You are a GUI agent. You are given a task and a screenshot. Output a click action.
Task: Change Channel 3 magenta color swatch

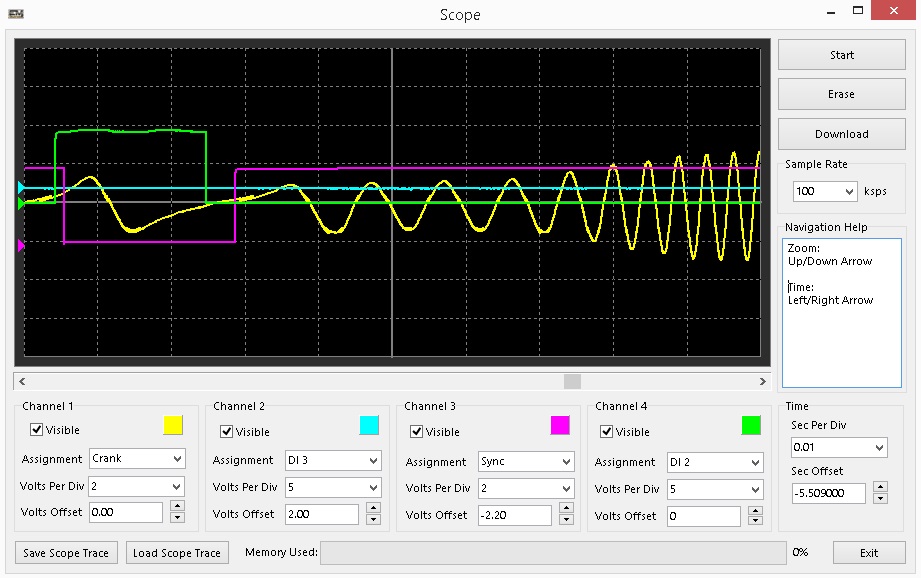tap(560, 425)
